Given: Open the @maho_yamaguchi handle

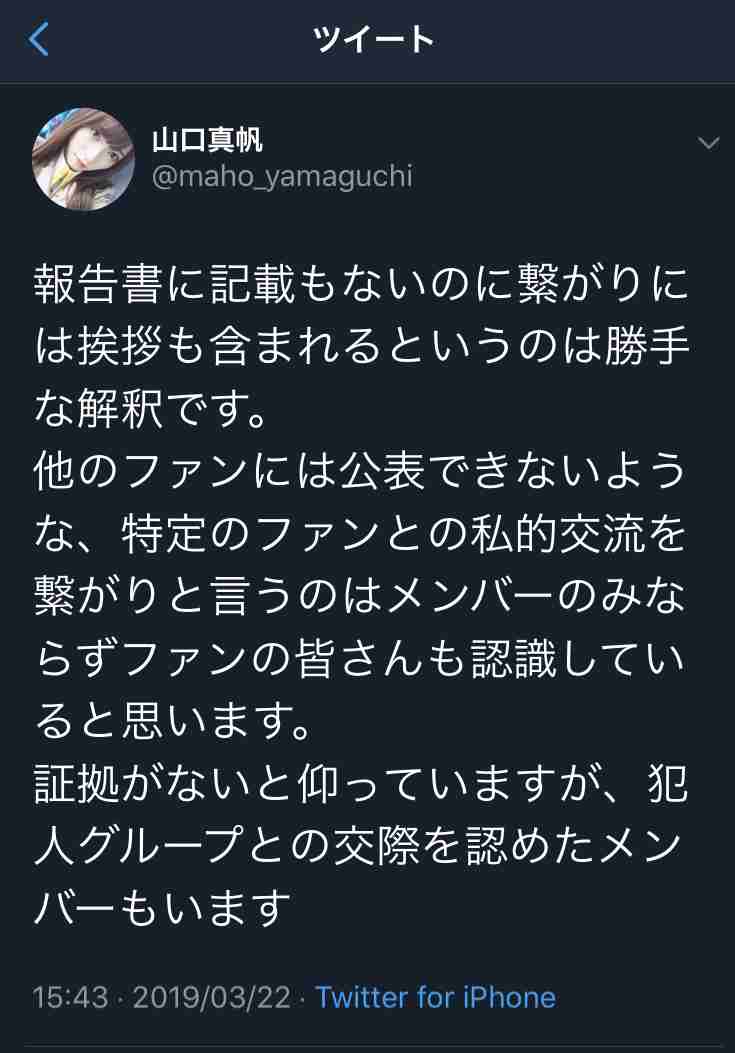Looking at the screenshot, I should (282, 177).
